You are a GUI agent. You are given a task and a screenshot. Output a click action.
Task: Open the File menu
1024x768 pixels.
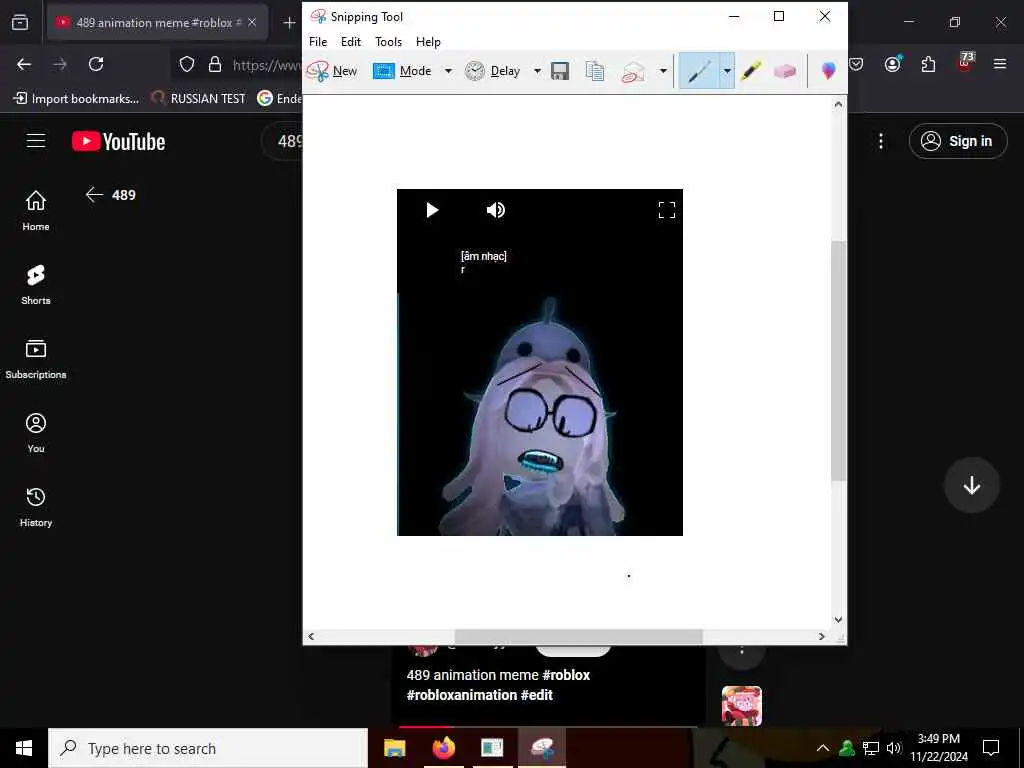(x=318, y=42)
